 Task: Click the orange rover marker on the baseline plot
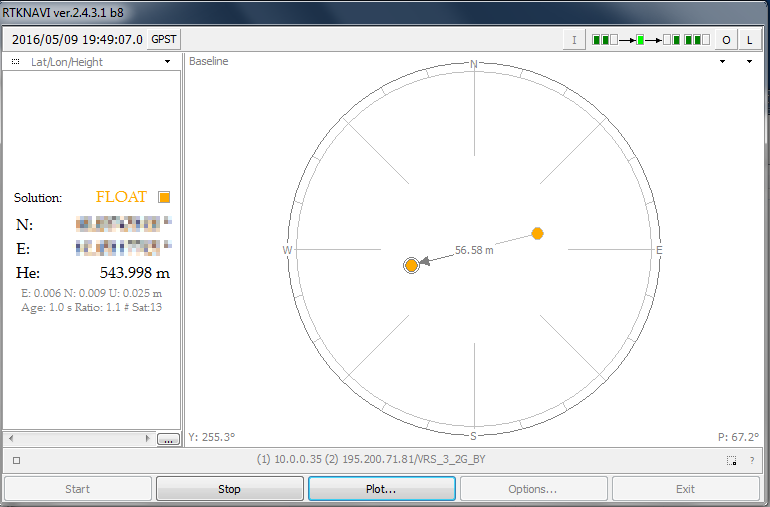pos(411,265)
